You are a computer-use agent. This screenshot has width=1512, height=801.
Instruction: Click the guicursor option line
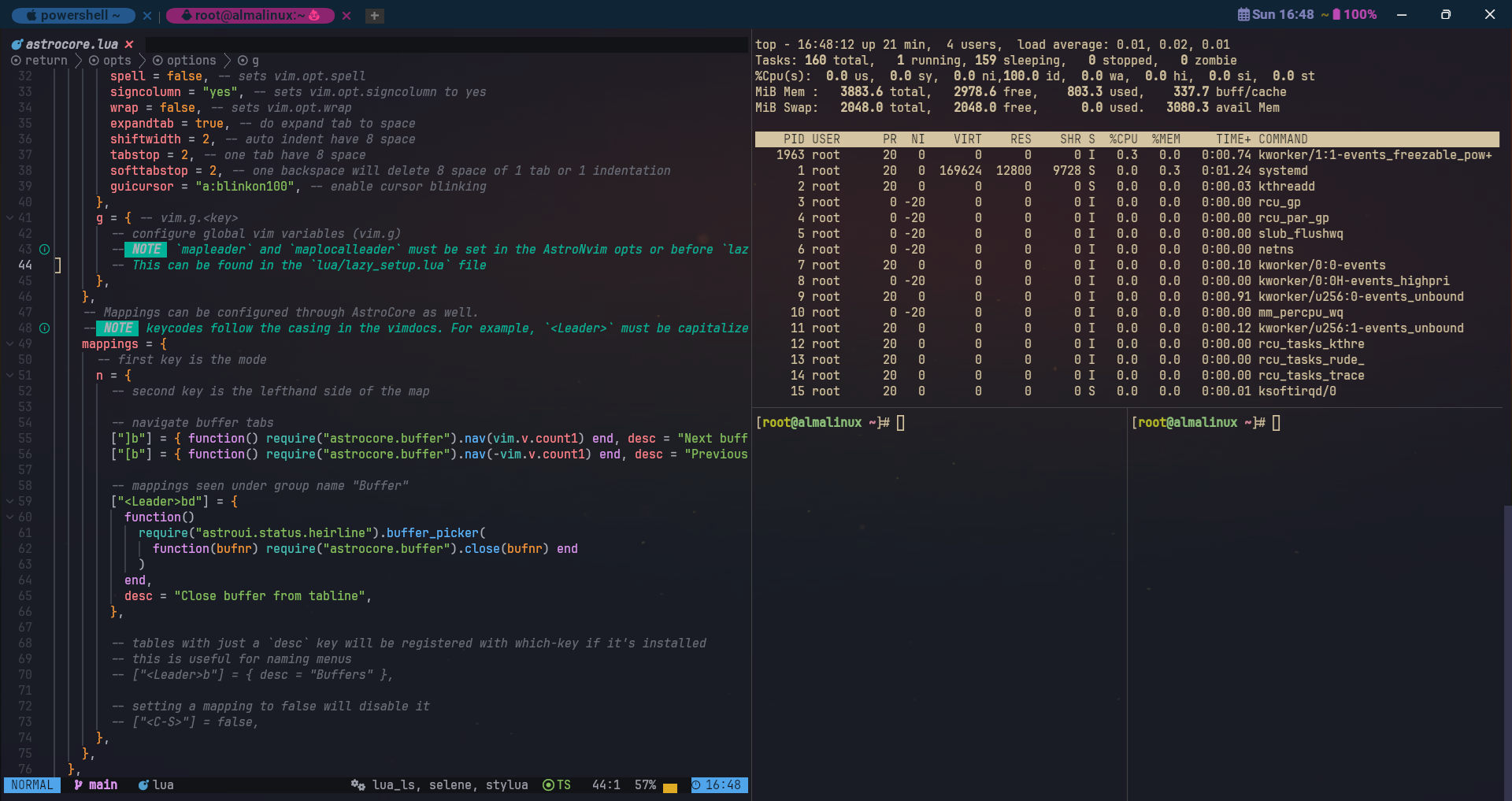(x=298, y=186)
